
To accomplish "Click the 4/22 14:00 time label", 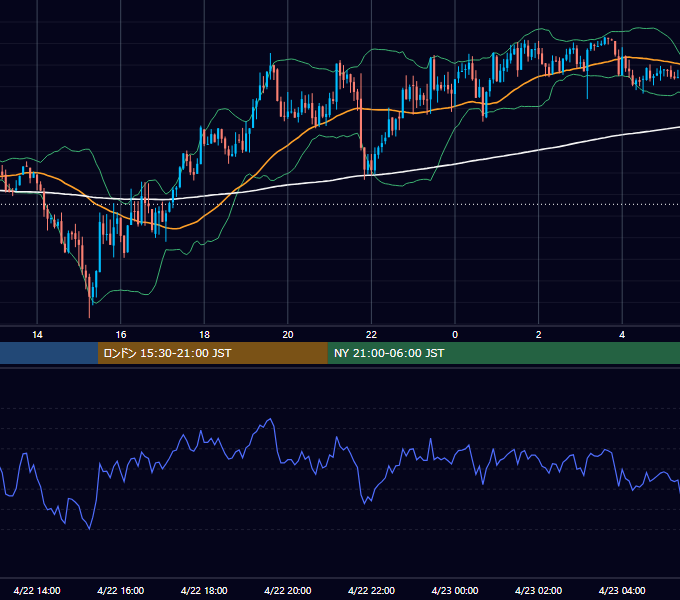I will pos(37,590).
